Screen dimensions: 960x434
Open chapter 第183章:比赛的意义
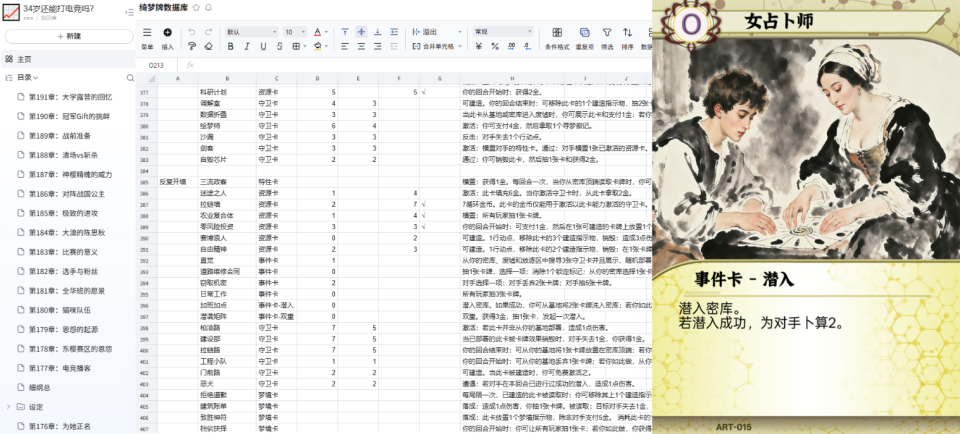click(64, 252)
